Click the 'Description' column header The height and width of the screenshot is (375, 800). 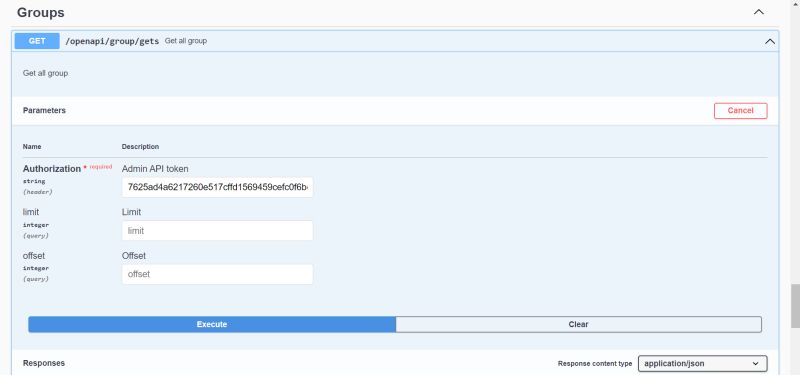click(x=140, y=146)
